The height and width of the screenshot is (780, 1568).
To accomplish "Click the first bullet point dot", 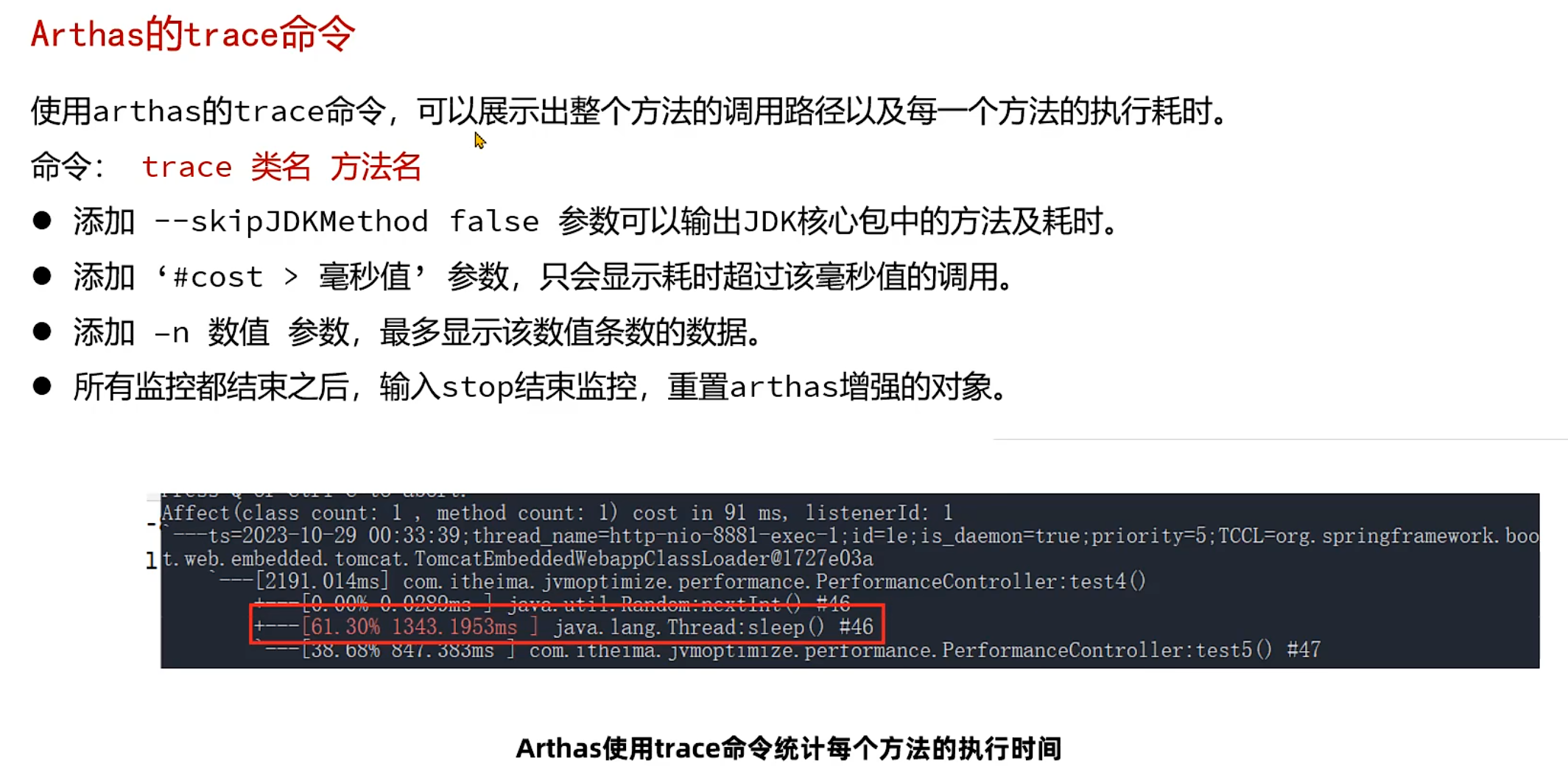I will (42, 220).
